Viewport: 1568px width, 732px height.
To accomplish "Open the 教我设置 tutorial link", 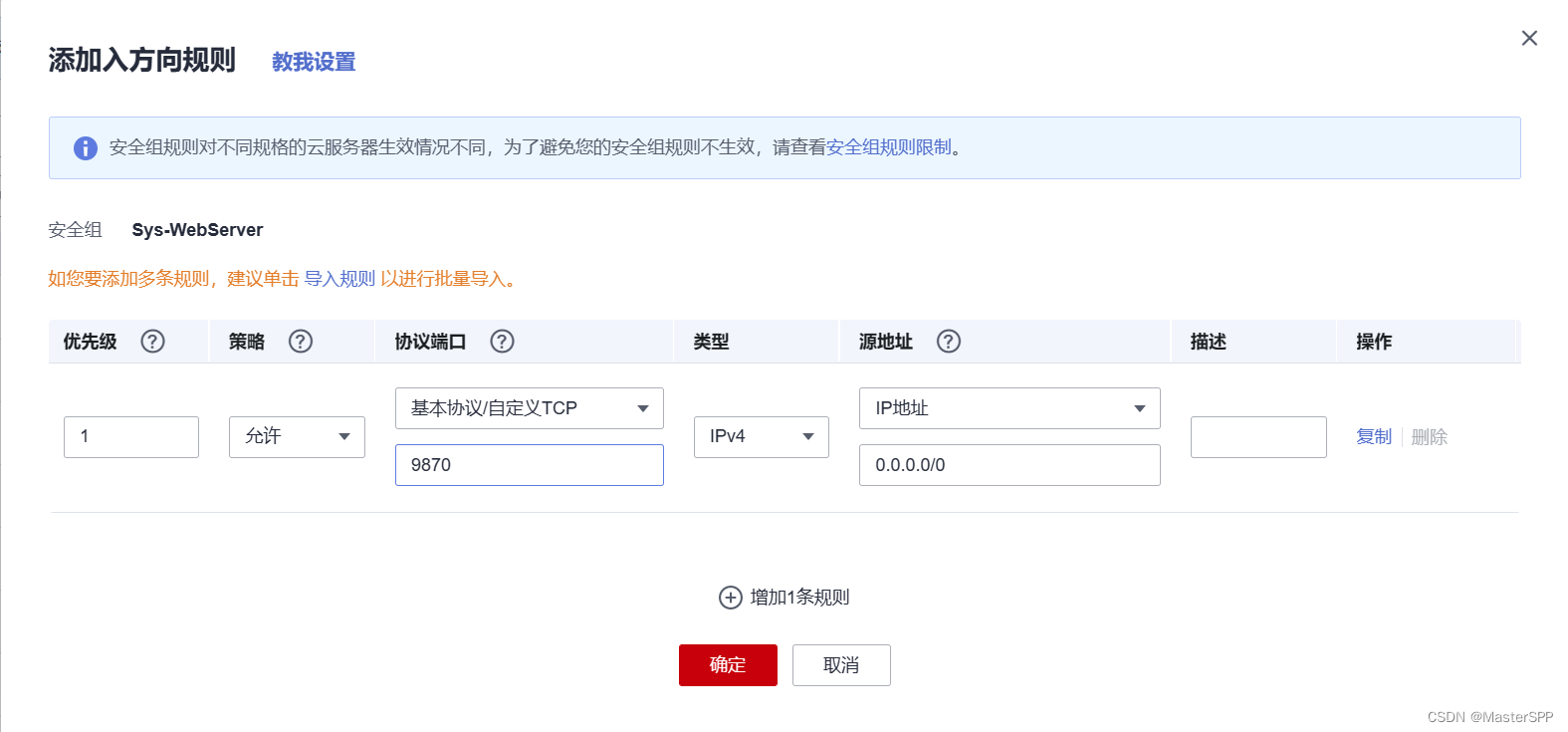I will [314, 62].
